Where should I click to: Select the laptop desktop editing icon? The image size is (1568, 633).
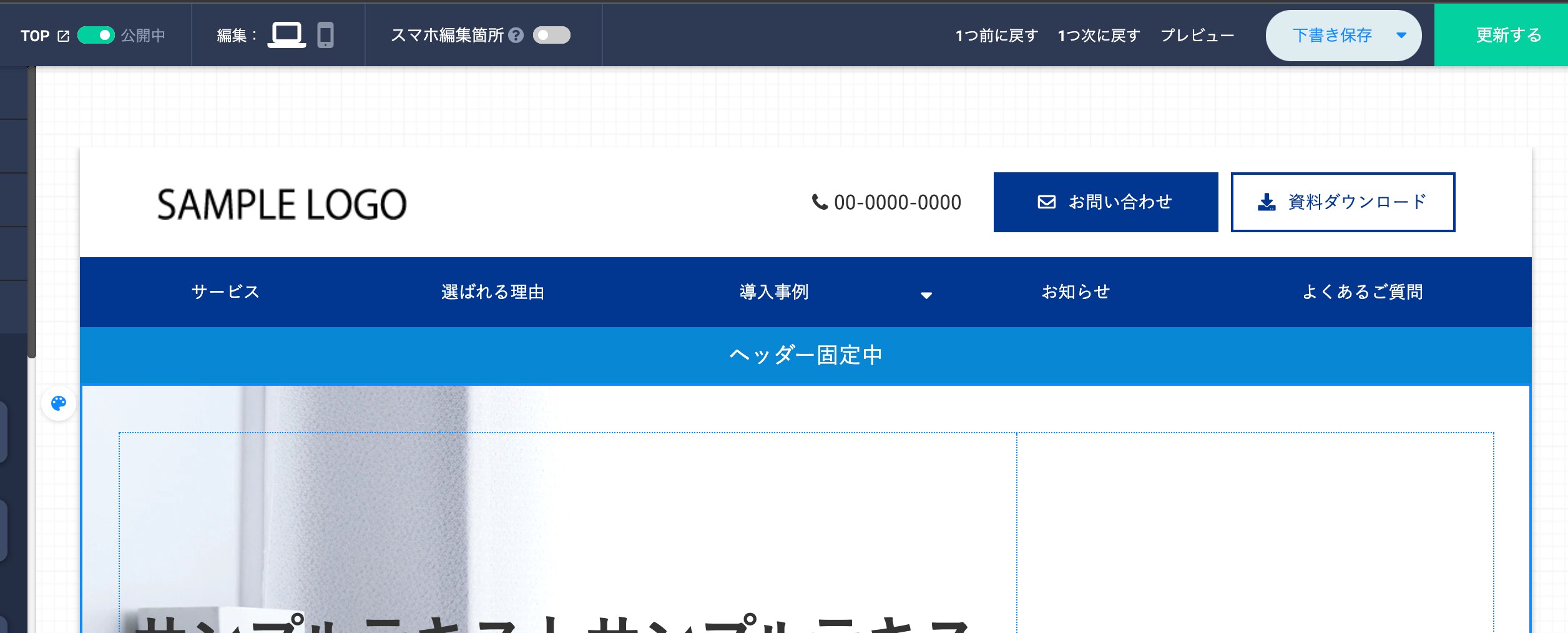(287, 35)
